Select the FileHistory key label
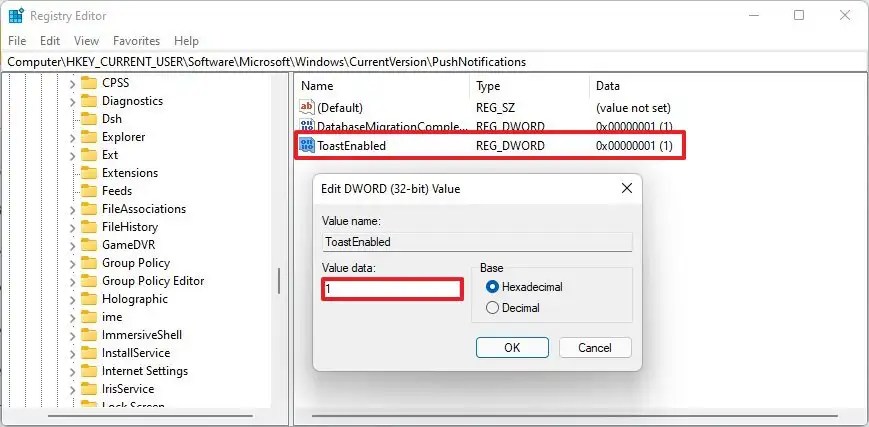 (130, 227)
